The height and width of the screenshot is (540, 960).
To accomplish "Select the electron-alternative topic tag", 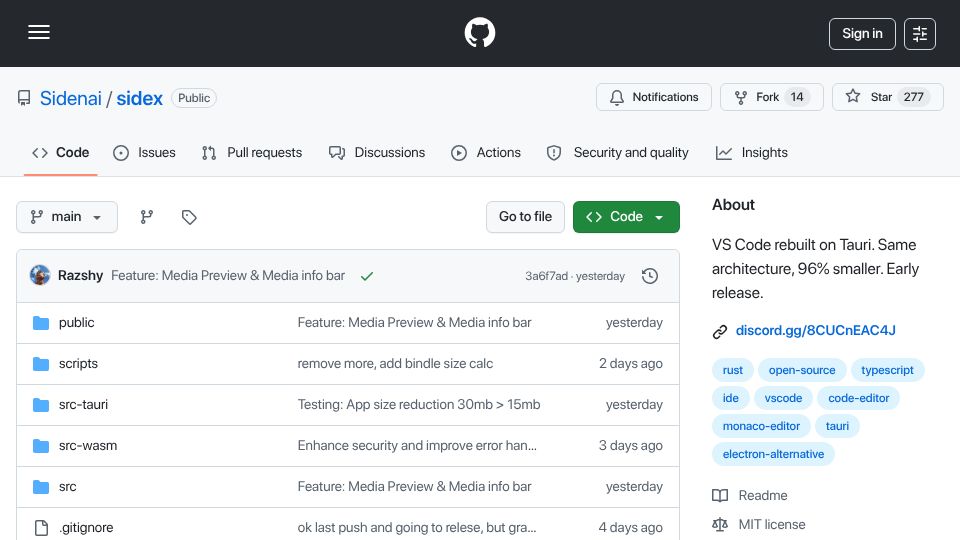I will point(773,454).
